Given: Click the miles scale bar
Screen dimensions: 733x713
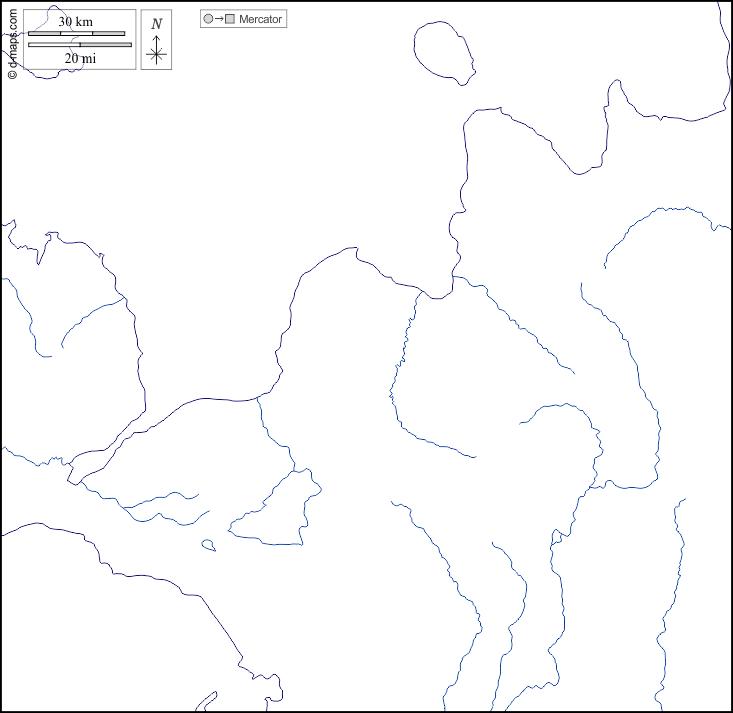Looking at the screenshot, I should [x=79, y=44].
